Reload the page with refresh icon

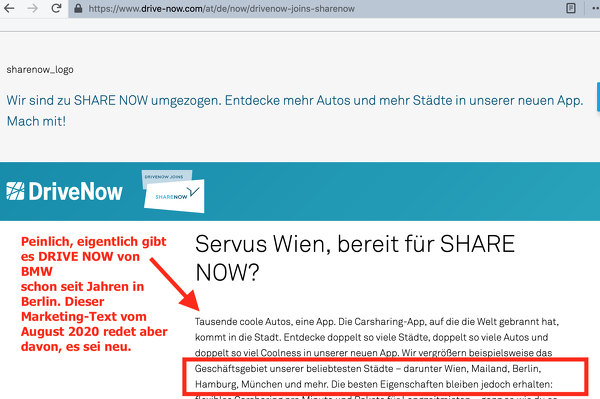pyautogui.click(x=57, y=8)
